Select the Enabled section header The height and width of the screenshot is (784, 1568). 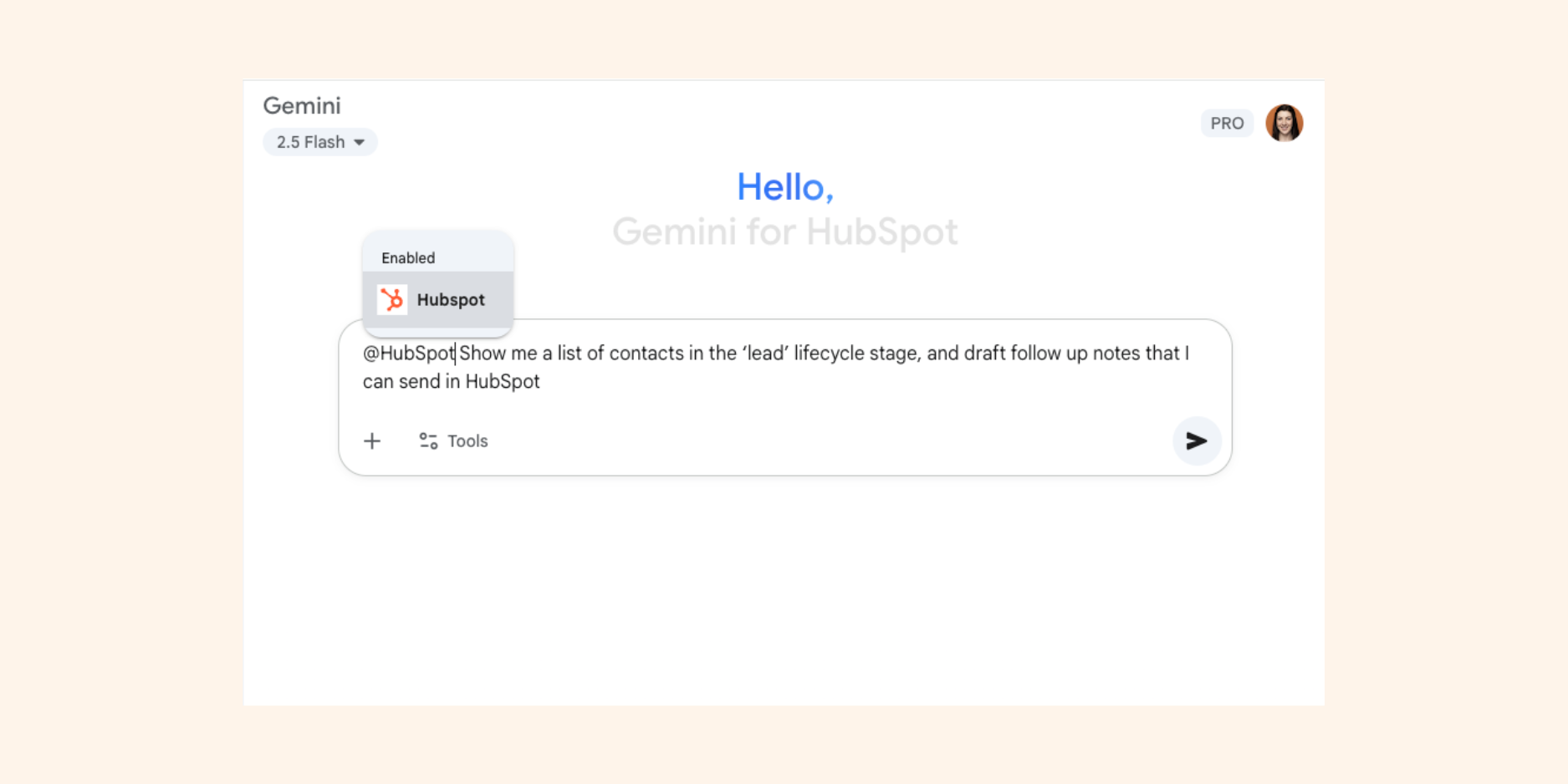[407, 257]
